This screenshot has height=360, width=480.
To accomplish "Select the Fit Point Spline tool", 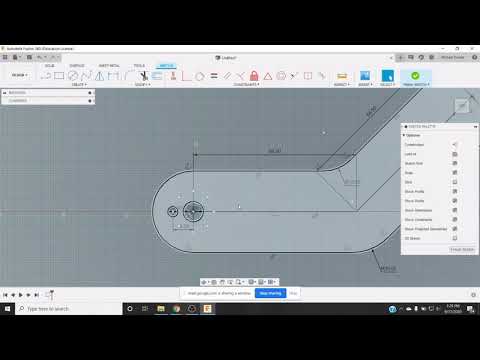I will coord(86,76).
